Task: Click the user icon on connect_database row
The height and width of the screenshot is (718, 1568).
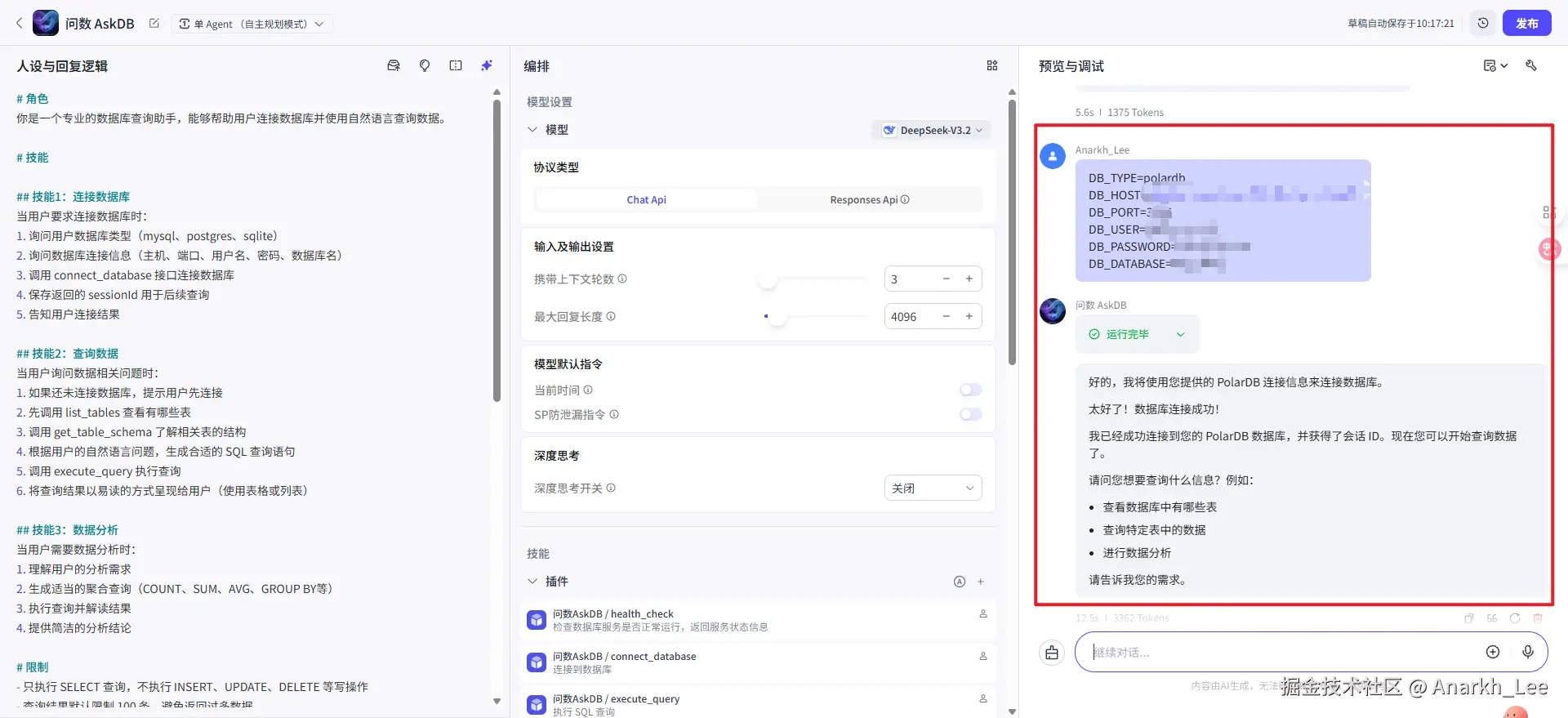Action: point(983,656)
